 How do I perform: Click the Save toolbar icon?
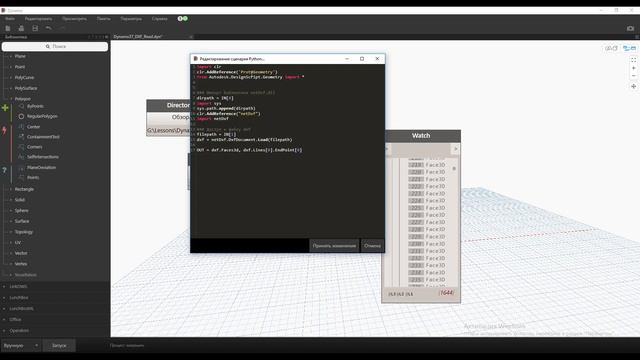point(35,28)
